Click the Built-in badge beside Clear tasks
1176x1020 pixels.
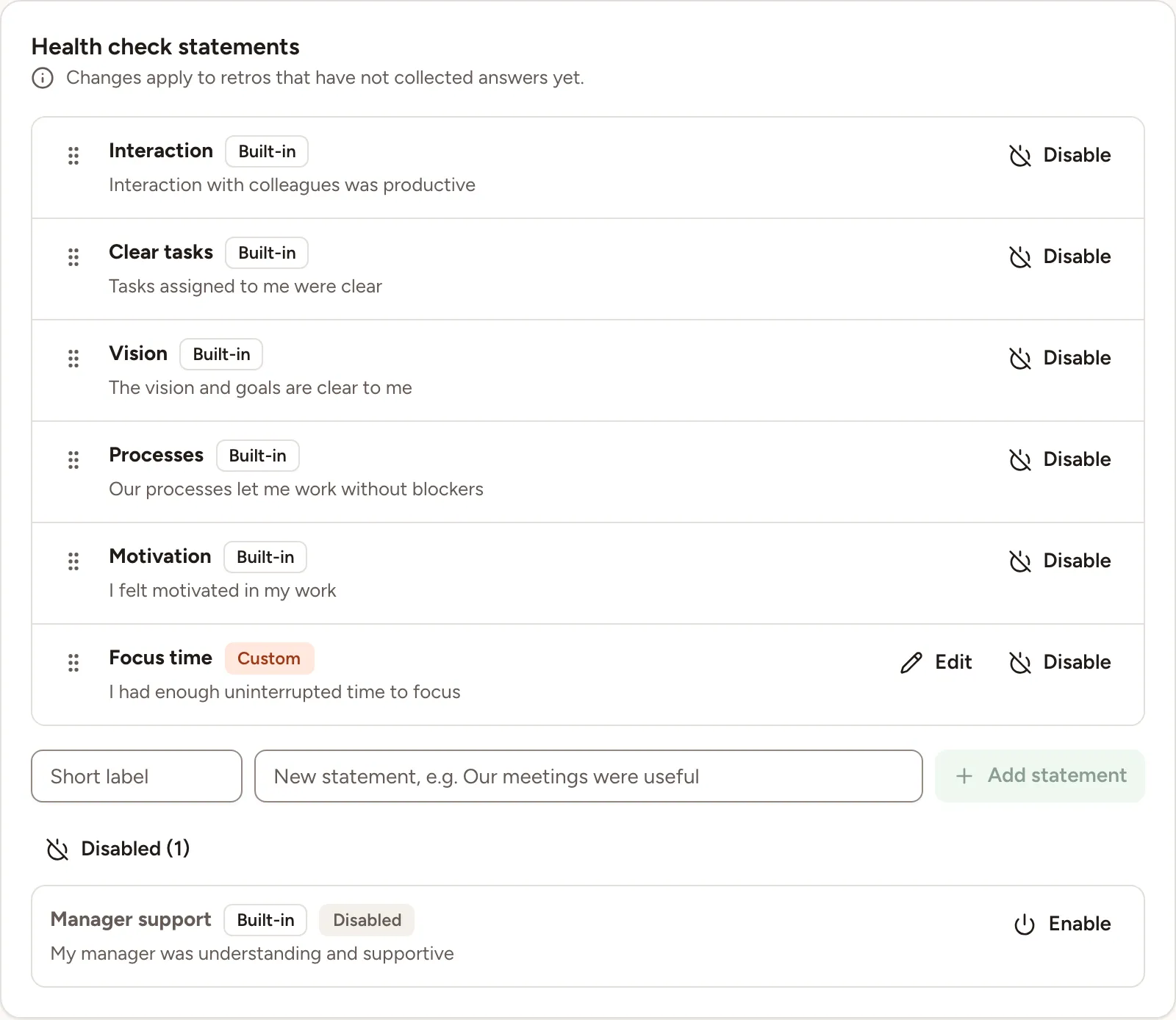[x=267, y=253]
